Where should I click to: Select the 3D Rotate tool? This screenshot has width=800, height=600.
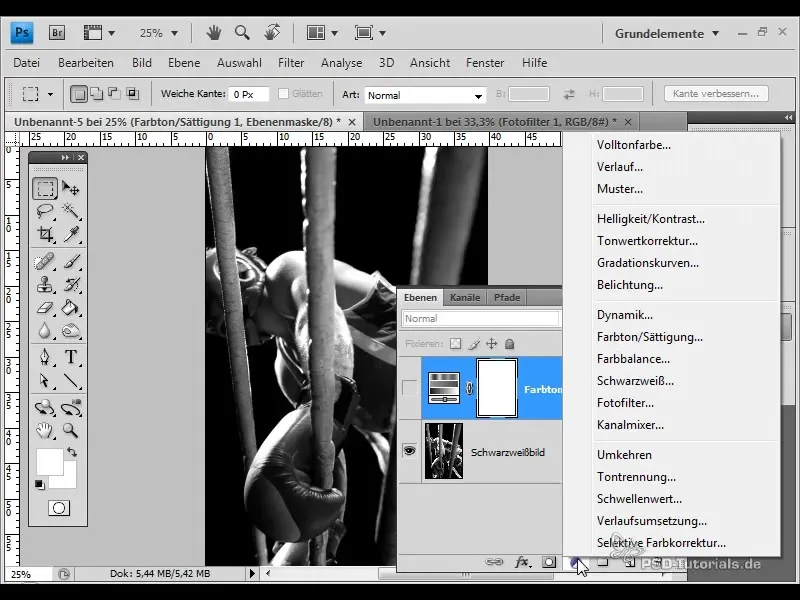(x=45, y=408)
